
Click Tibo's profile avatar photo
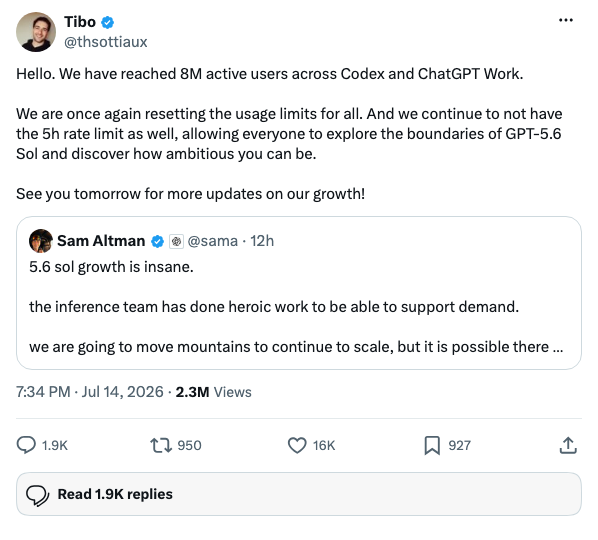coord(36,32)
